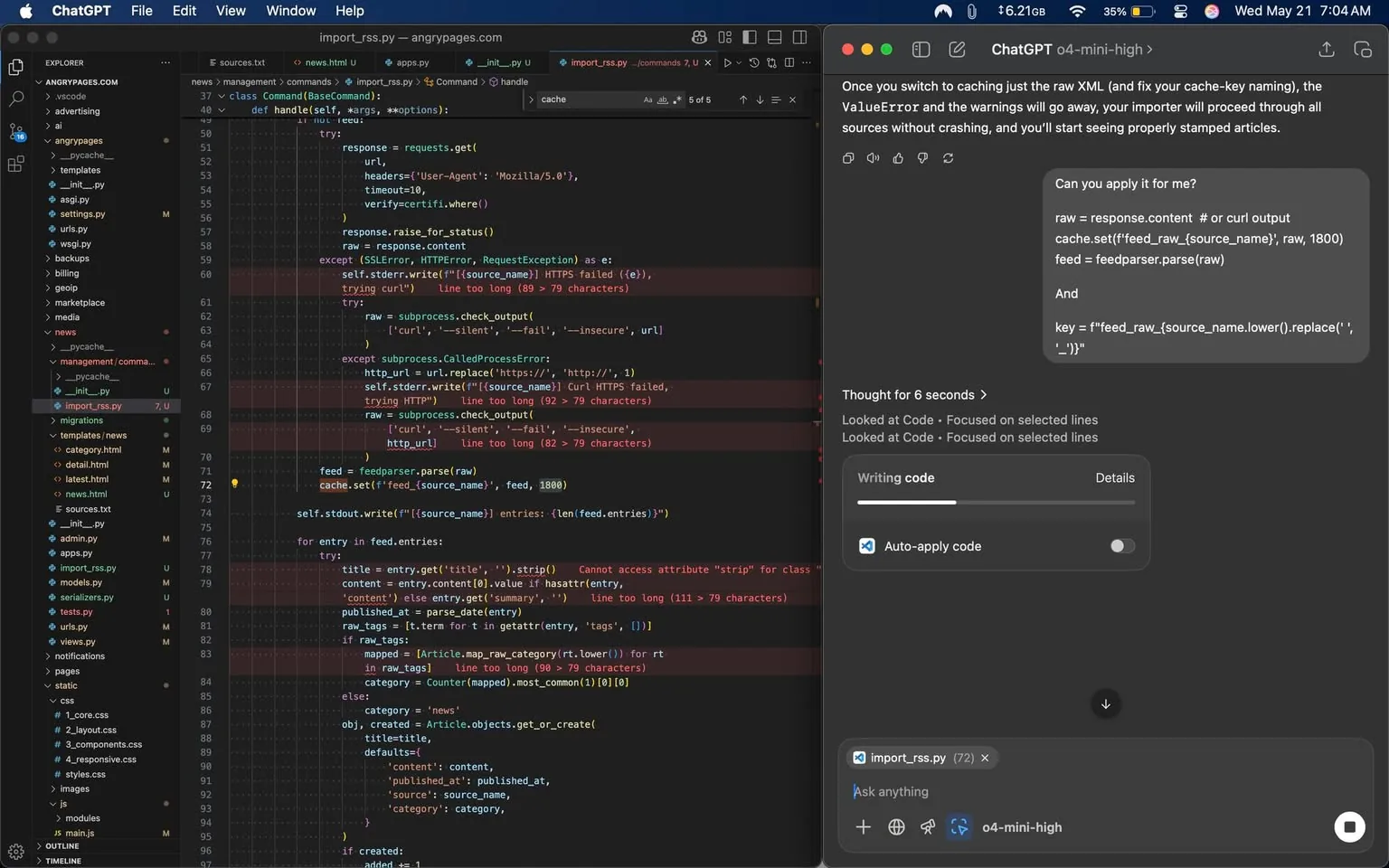Open local history with the timeline icon
The image size is (1389, 868).
(x=755, y=62)
